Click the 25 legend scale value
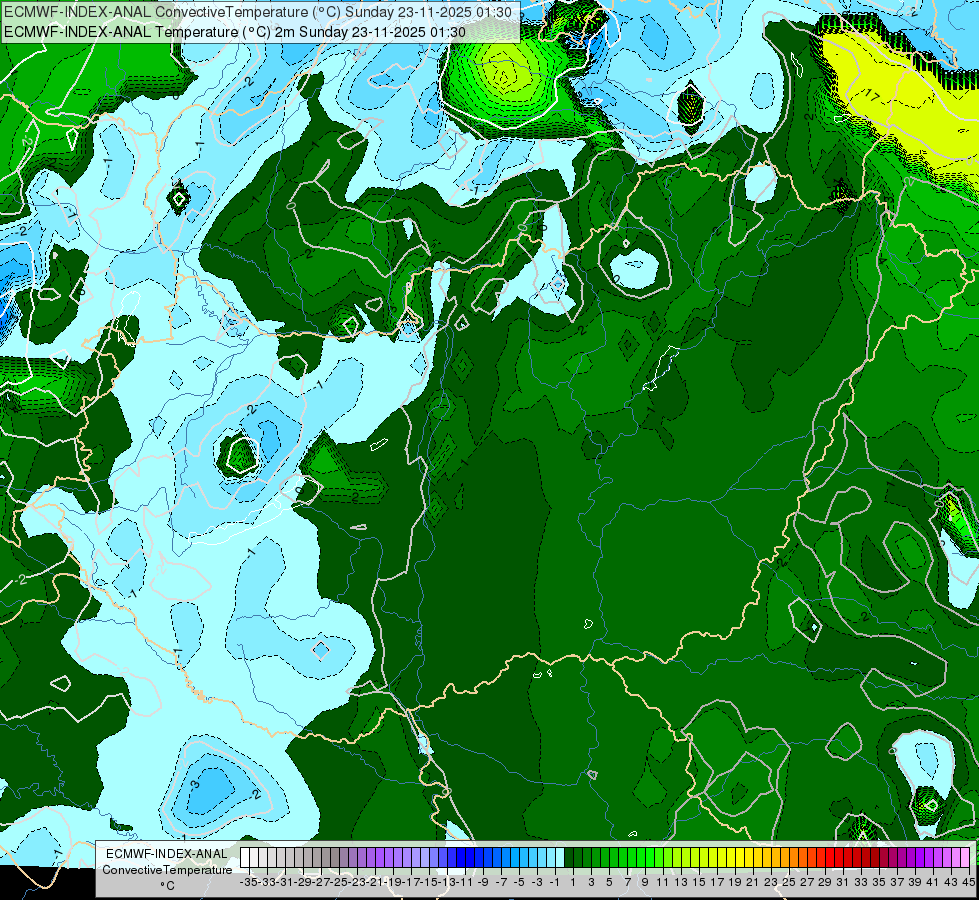This screenshot has height=900, width=979. tap(789, 883)
